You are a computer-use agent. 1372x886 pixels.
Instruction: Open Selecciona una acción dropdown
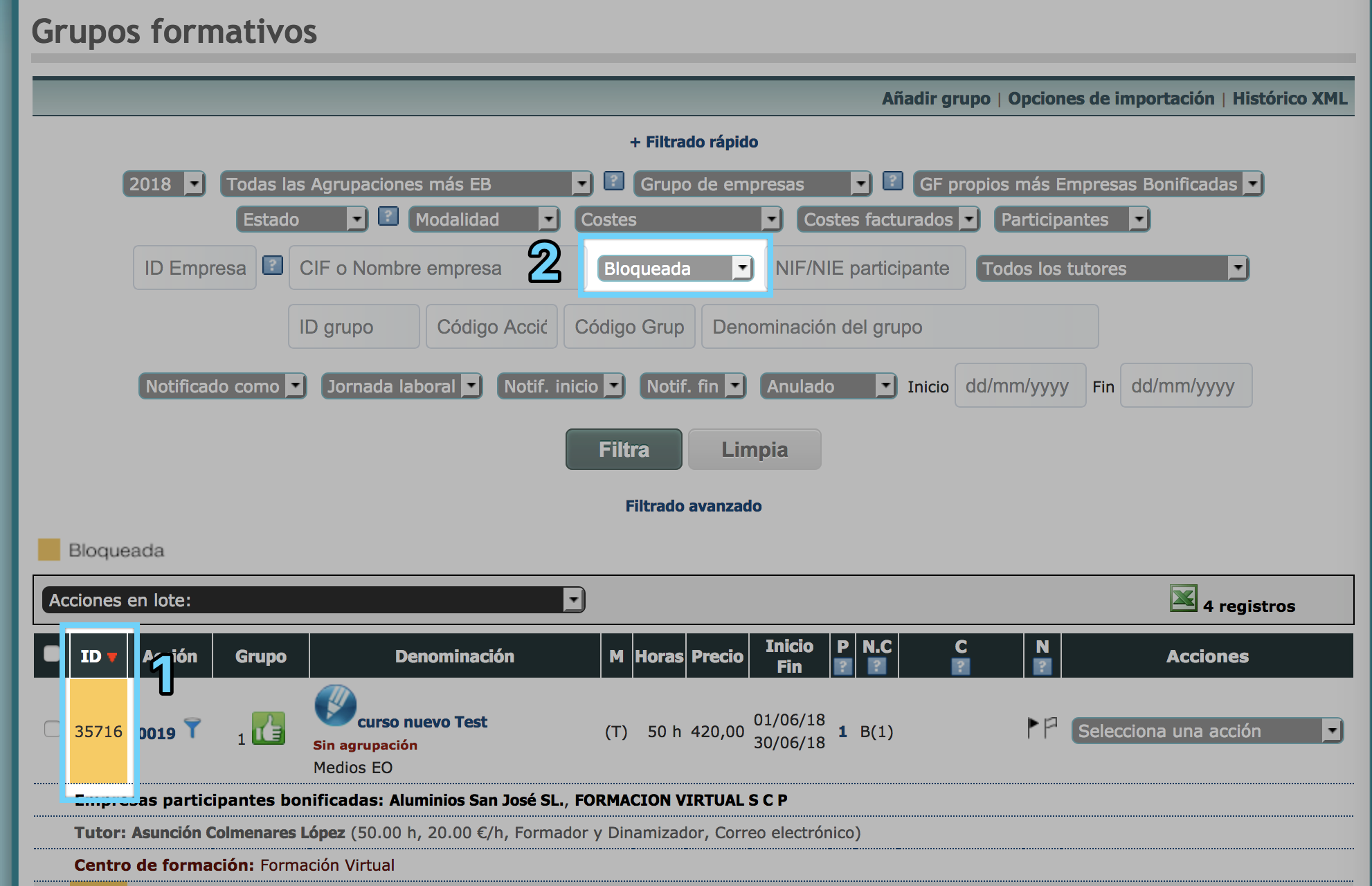tap(1207, 731)
